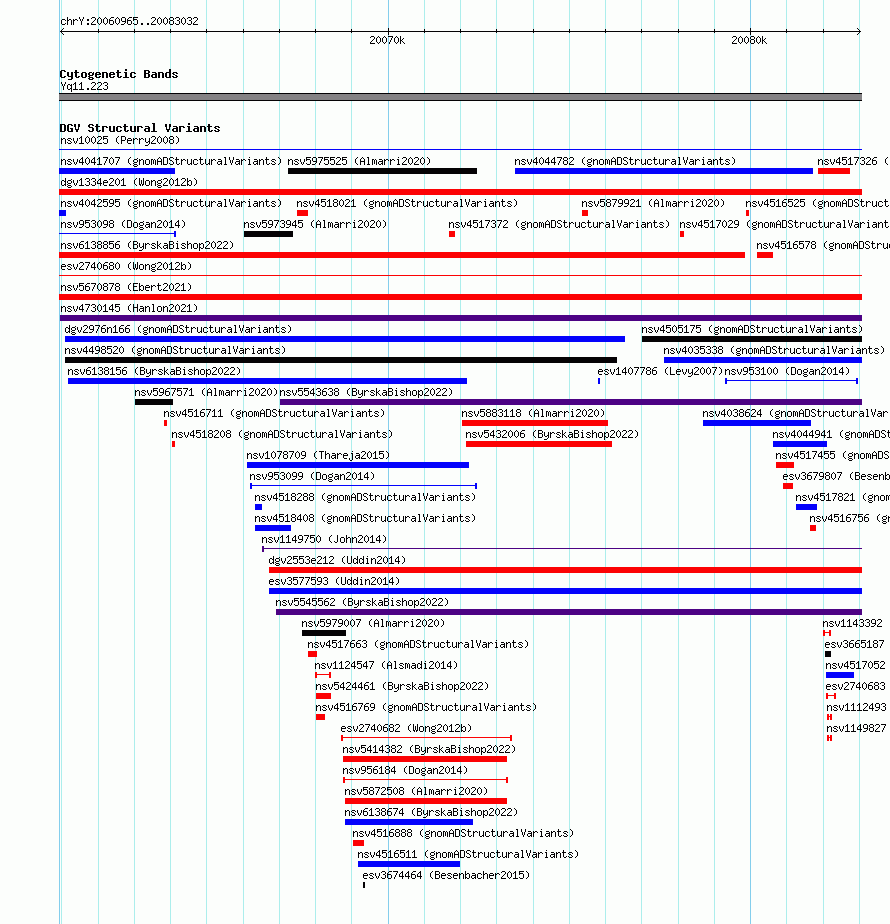890x924 pixels.
Task: Click the nsv1078709 (Thareja2015) label
Action: 318,456
